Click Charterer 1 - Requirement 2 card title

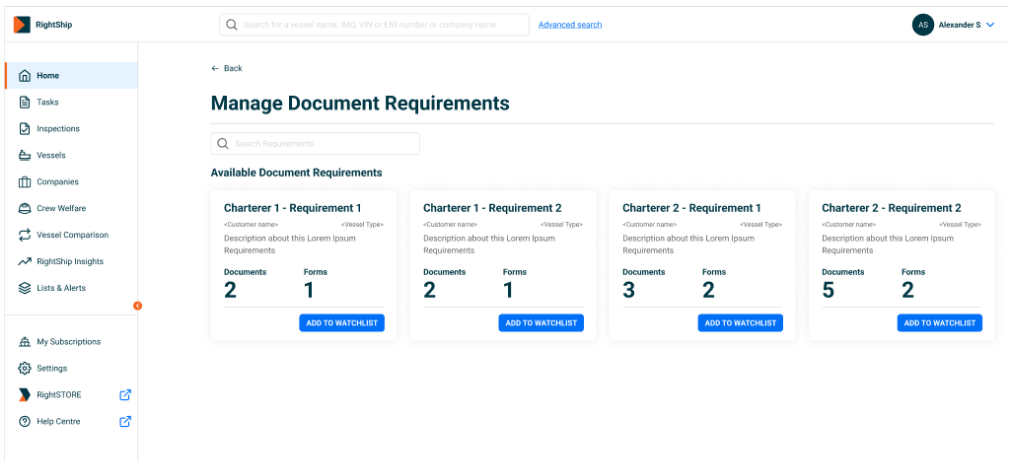[x=493, y=208]
